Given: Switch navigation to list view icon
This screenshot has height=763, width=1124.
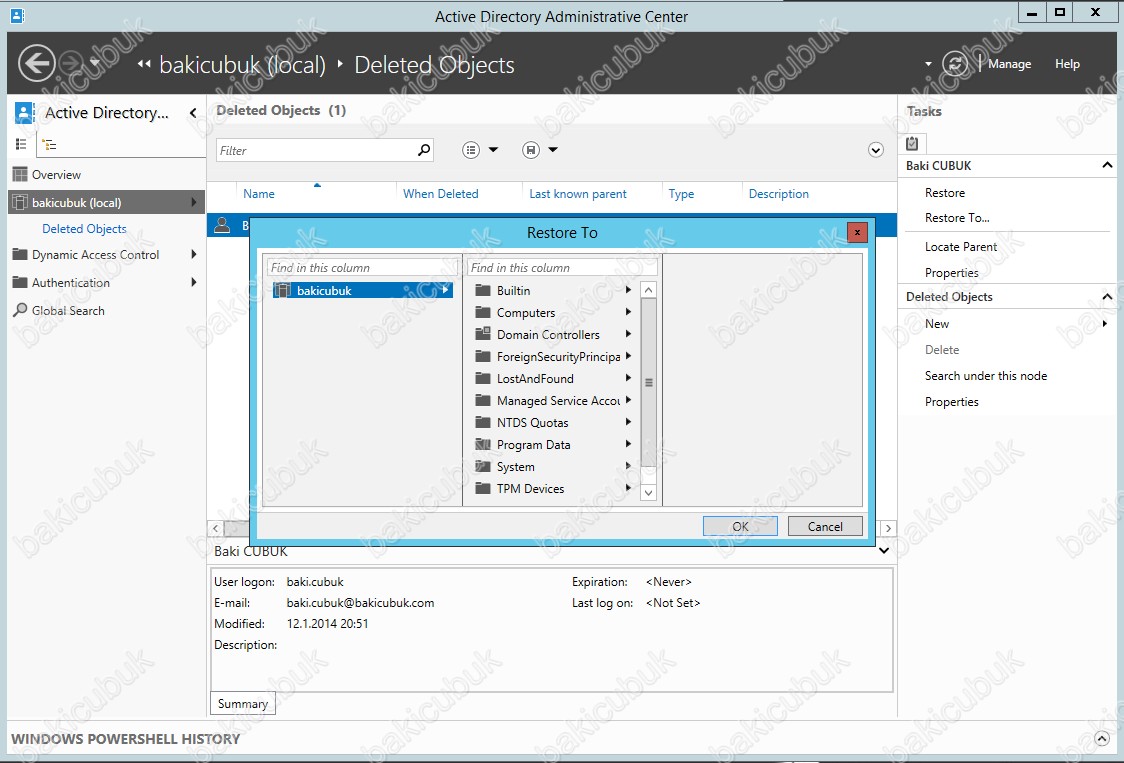Looking at the screenshot, I should pyautogui.click(x=21, y=144).
